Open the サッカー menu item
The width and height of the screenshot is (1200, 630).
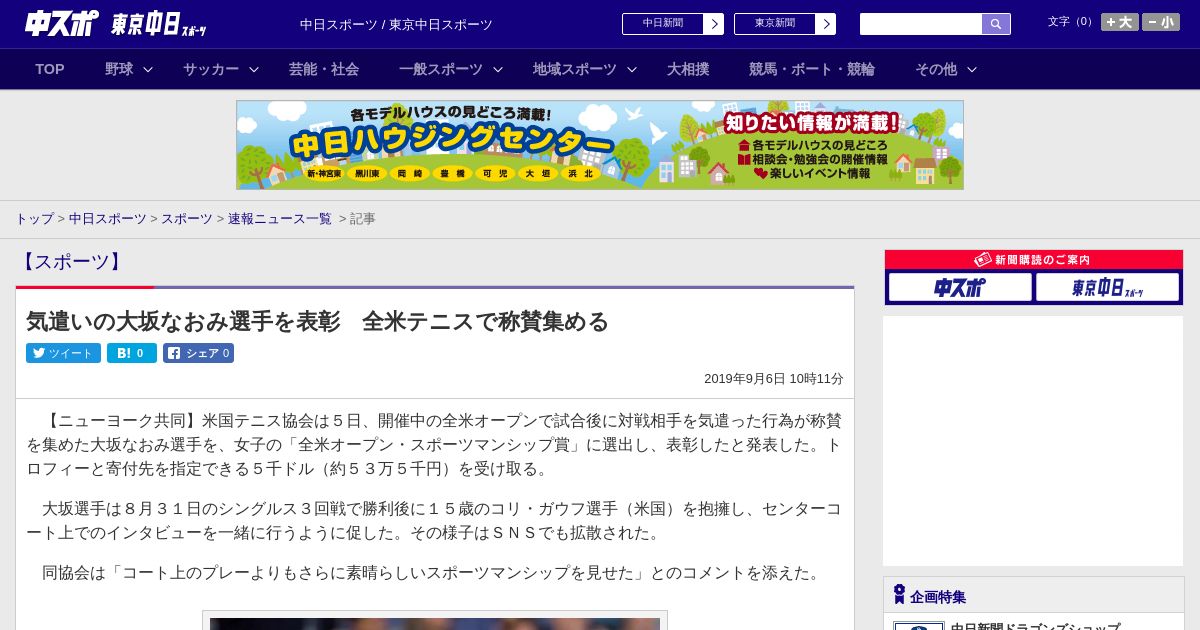(211, 69)
